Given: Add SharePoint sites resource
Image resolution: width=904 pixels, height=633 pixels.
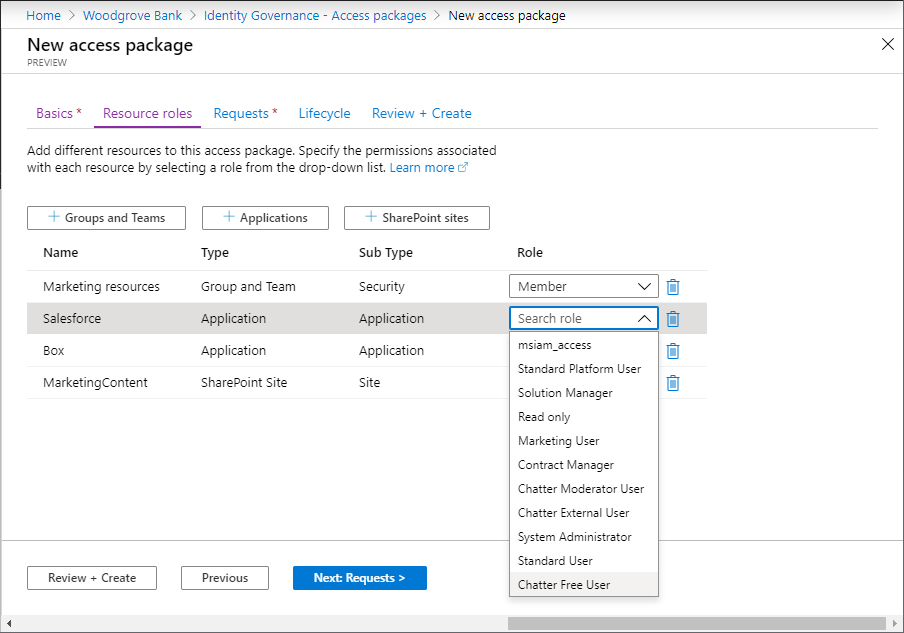Looking at the screenshot, I should point(416,218).
